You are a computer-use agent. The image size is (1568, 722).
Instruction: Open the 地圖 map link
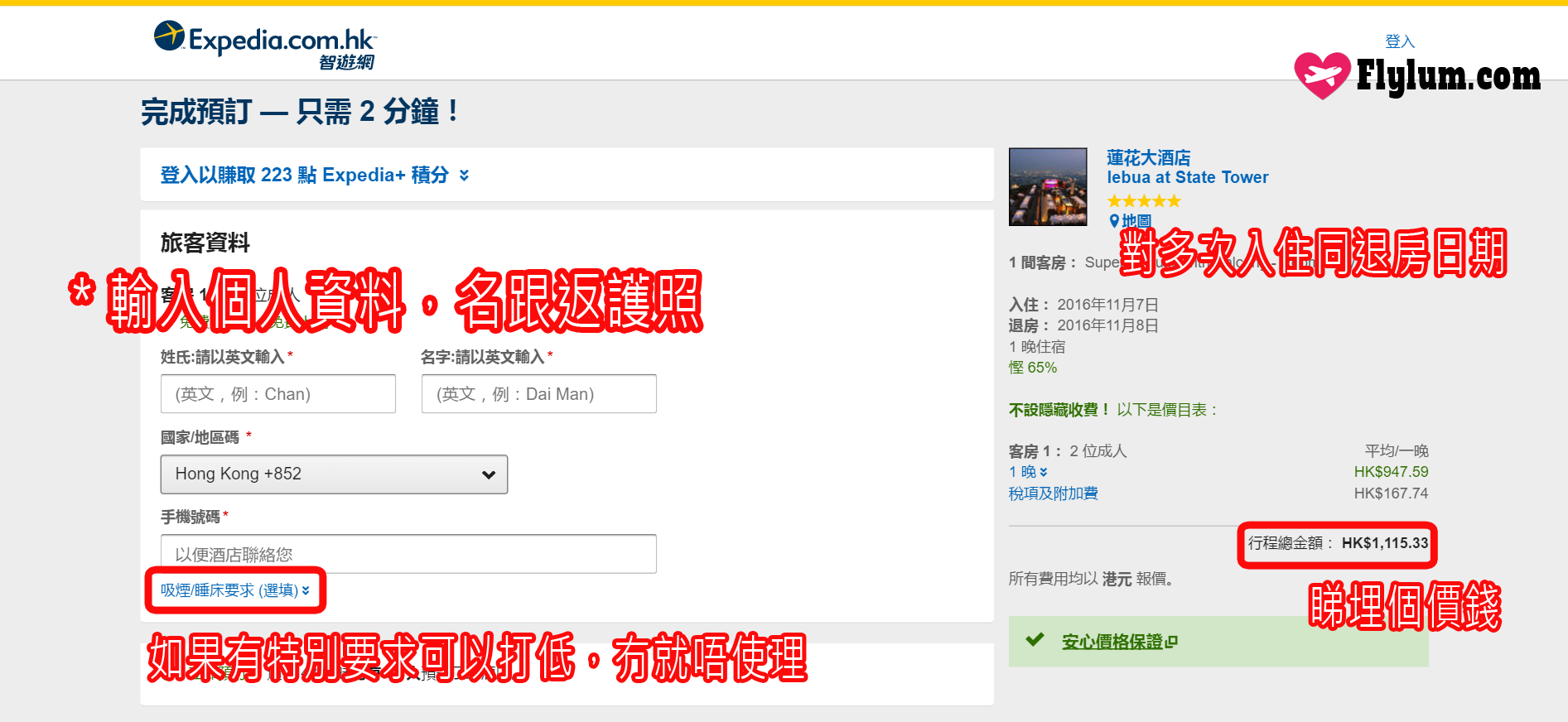click(1136, 221)
